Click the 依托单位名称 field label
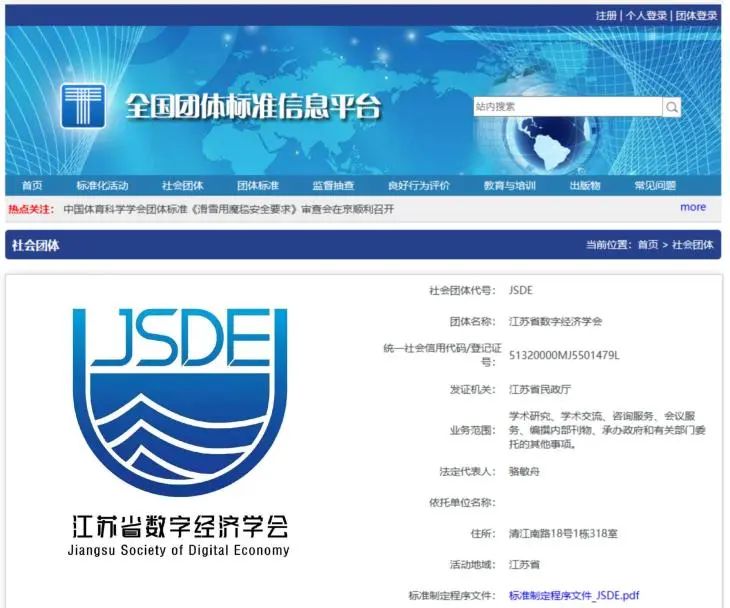Viewport: 730px width, 608px height. click(462, 502)
